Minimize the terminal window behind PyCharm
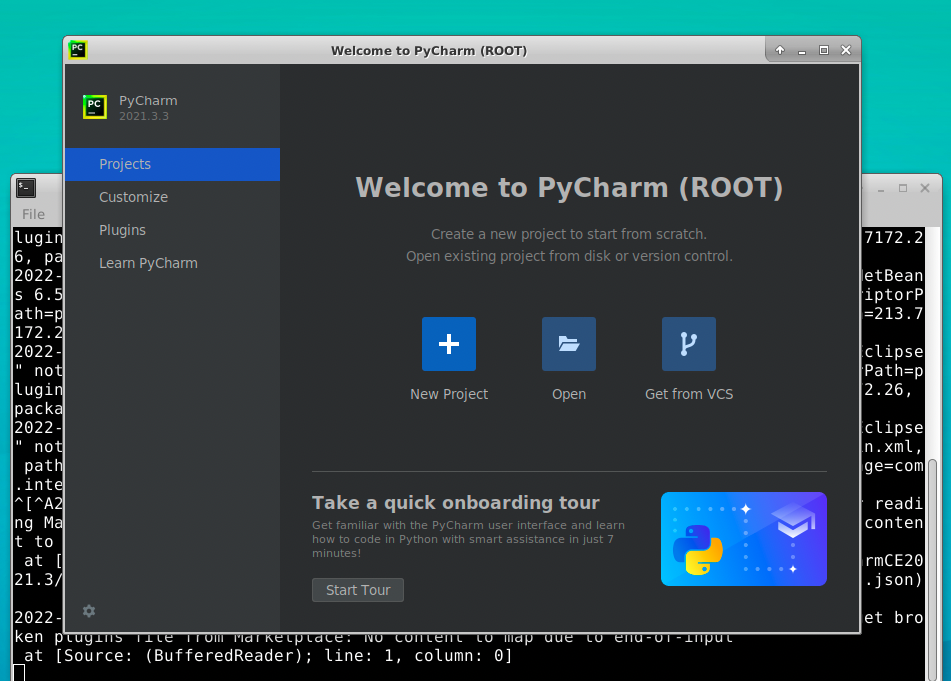 click(x=881, y=189)
